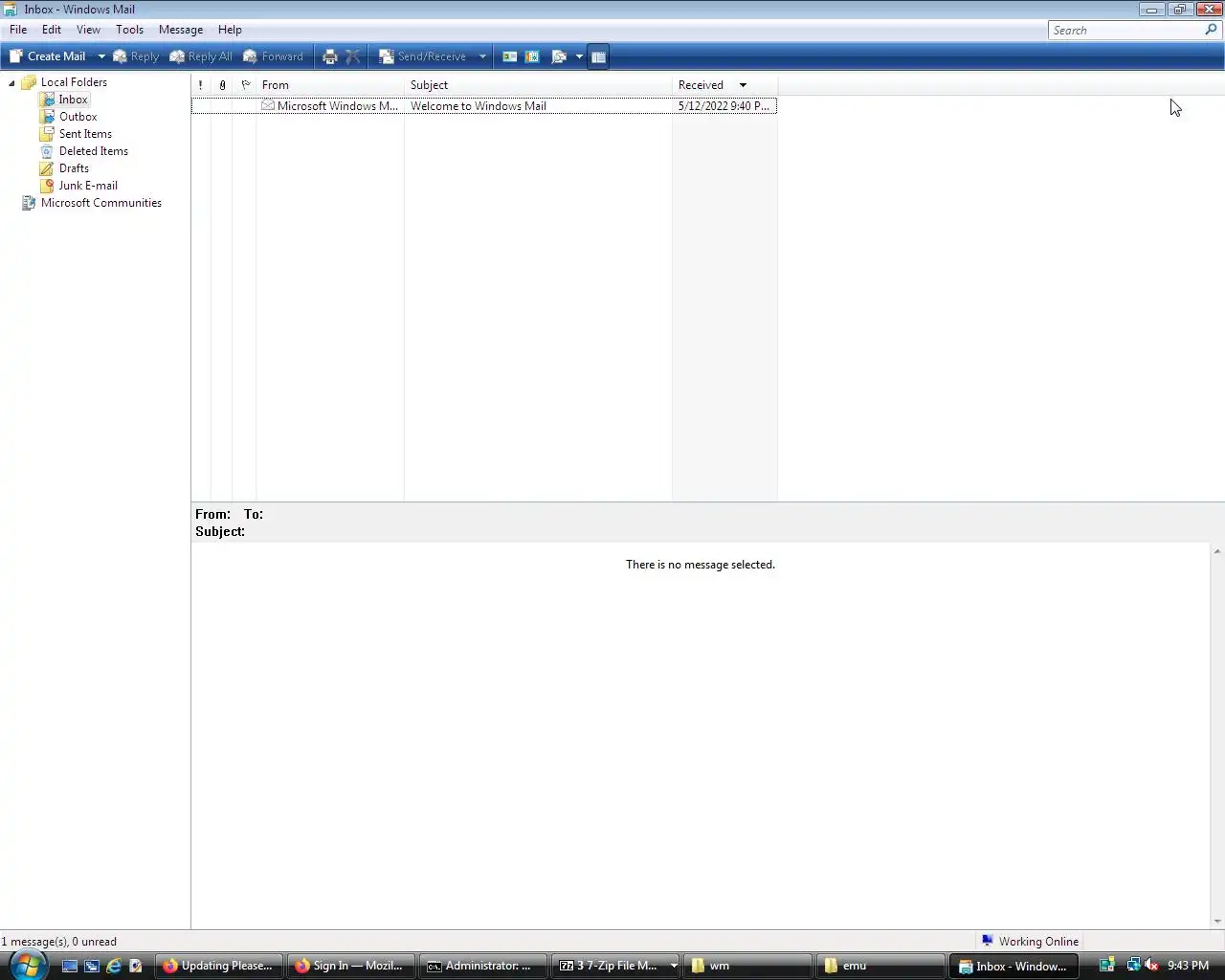Viewport: 1225px width, 980px height.
Task: Click the muted volume tray icon
Action: 1152,965
